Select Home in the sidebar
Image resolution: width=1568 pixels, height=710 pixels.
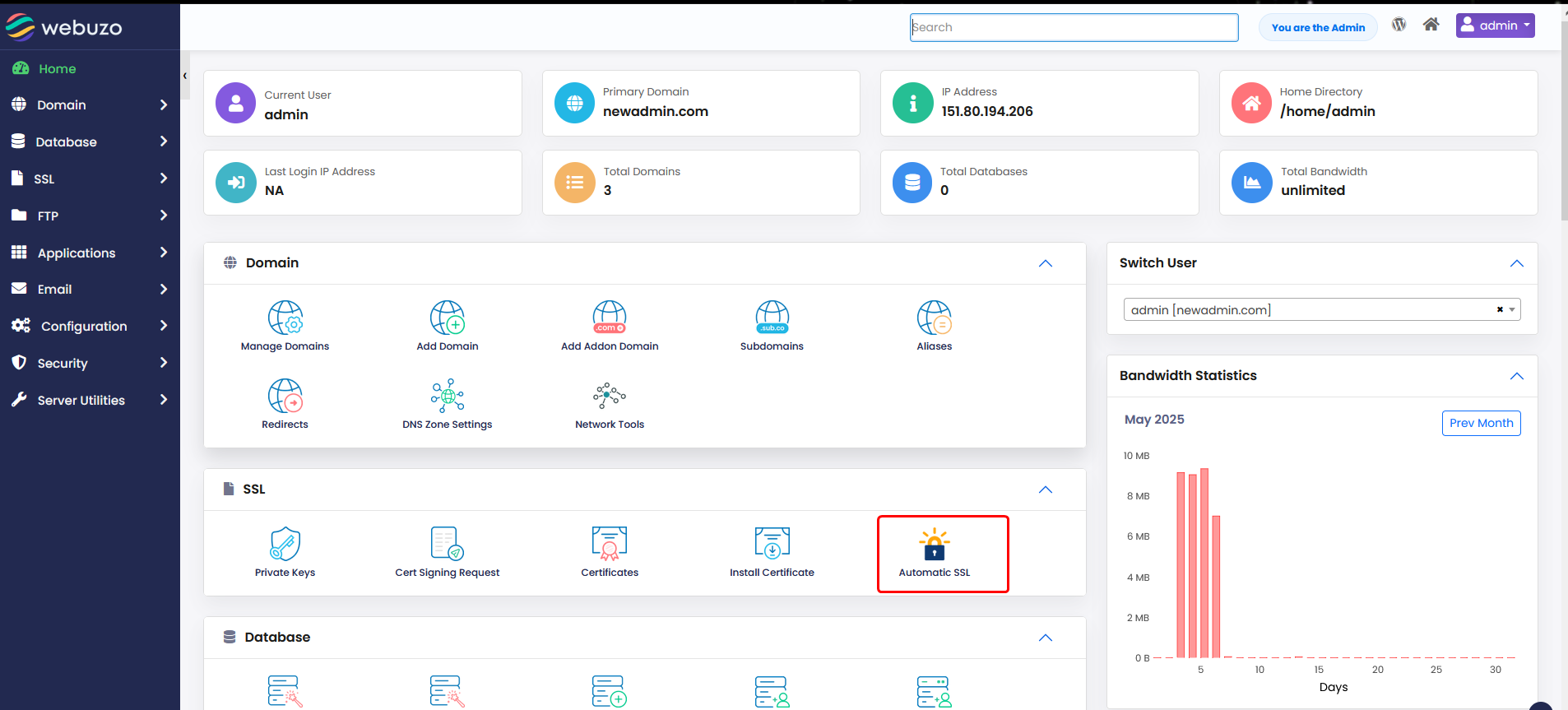[57, 69]
